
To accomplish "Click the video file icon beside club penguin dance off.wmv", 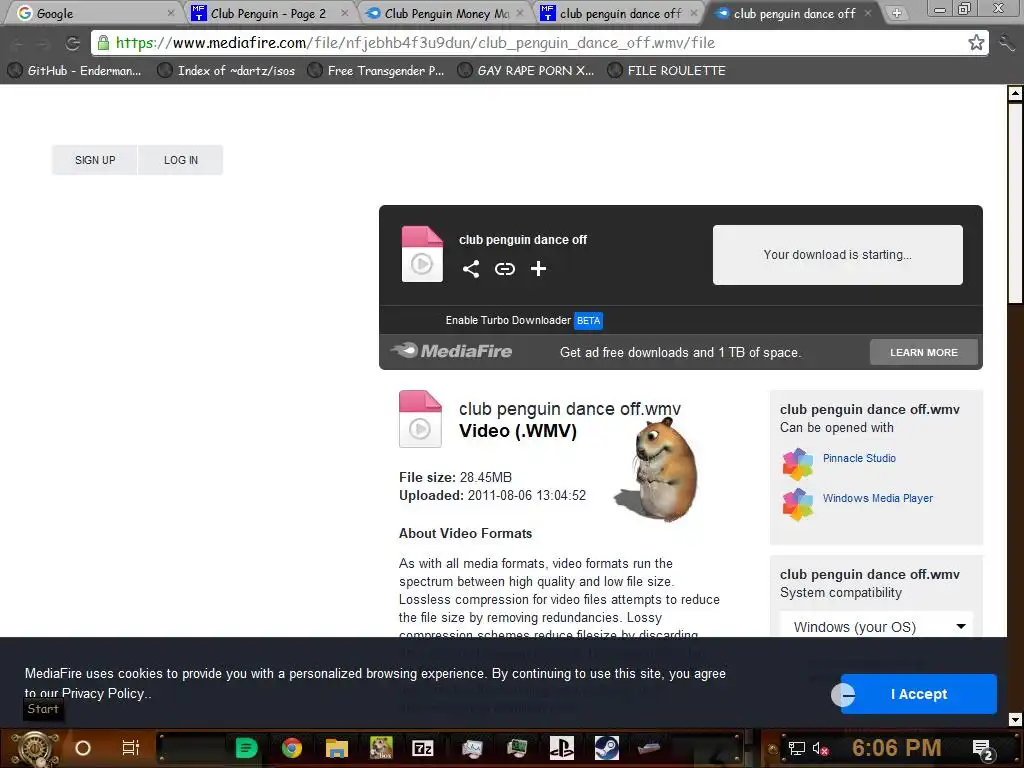I will (x=420, y=419).
